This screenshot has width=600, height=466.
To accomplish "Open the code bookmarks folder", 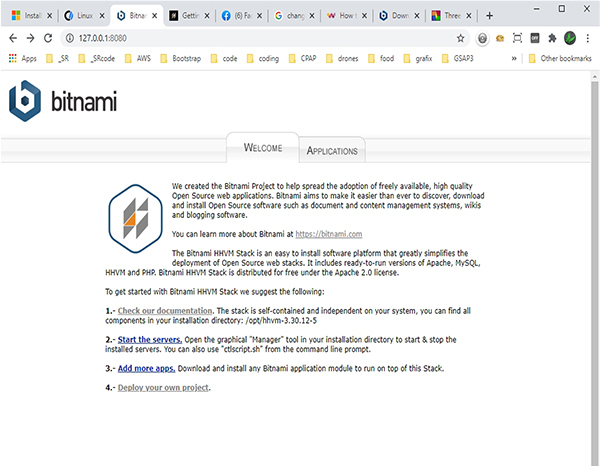I will (224, 59).
